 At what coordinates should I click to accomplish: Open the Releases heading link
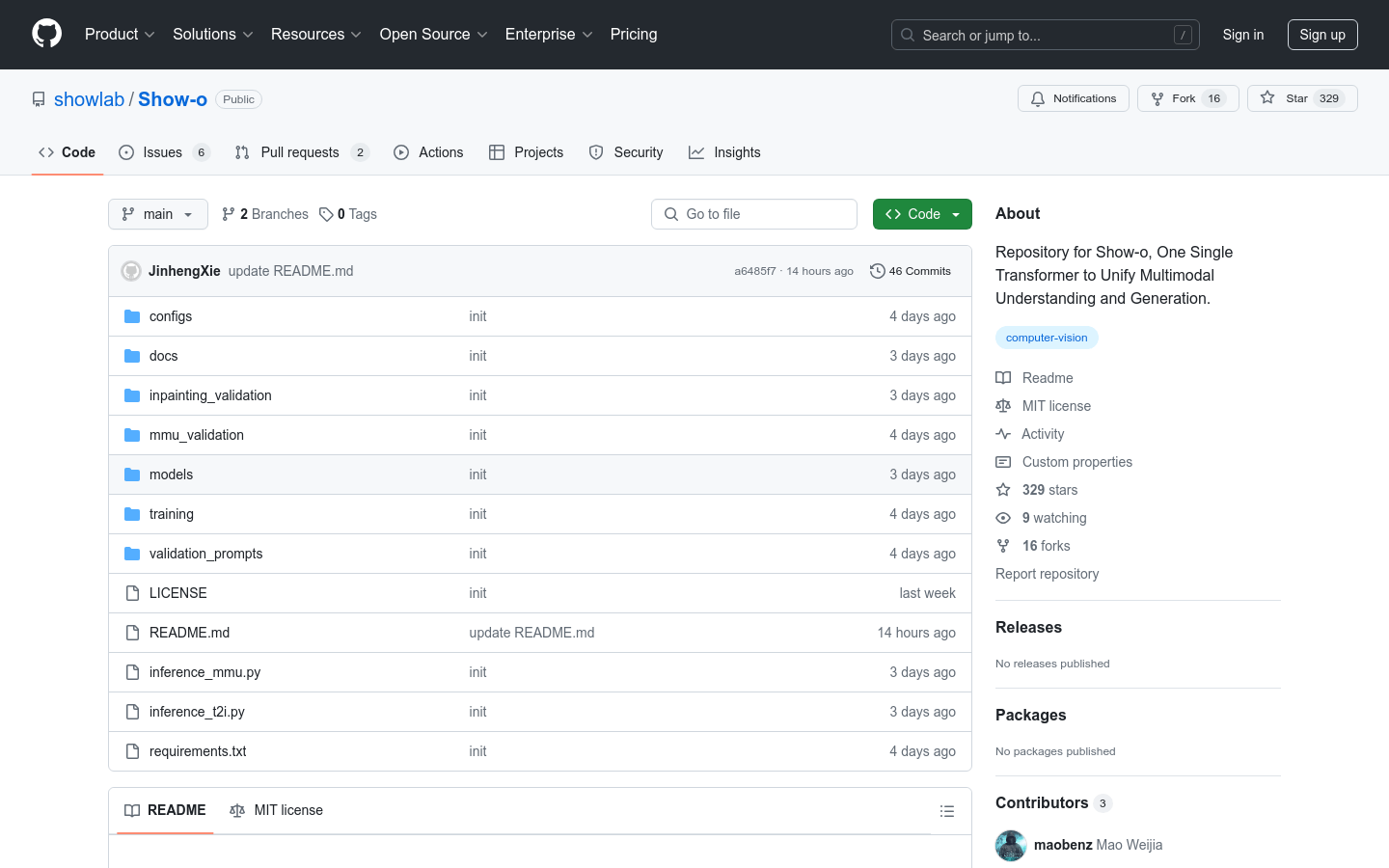(x=1028, y=627)
